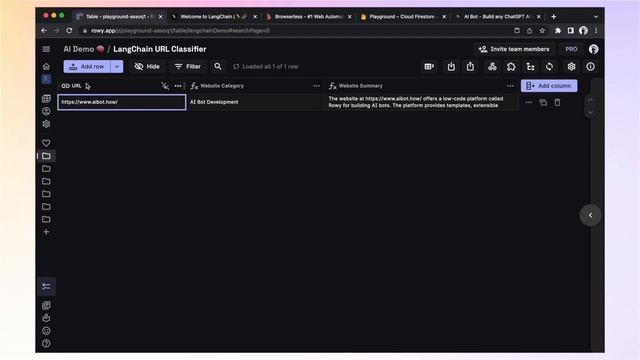Image resolution: width=640 pixels, height=360 pixels.
Task: Open the checklist icon near sidebar bottom
Action: (46, 286)
